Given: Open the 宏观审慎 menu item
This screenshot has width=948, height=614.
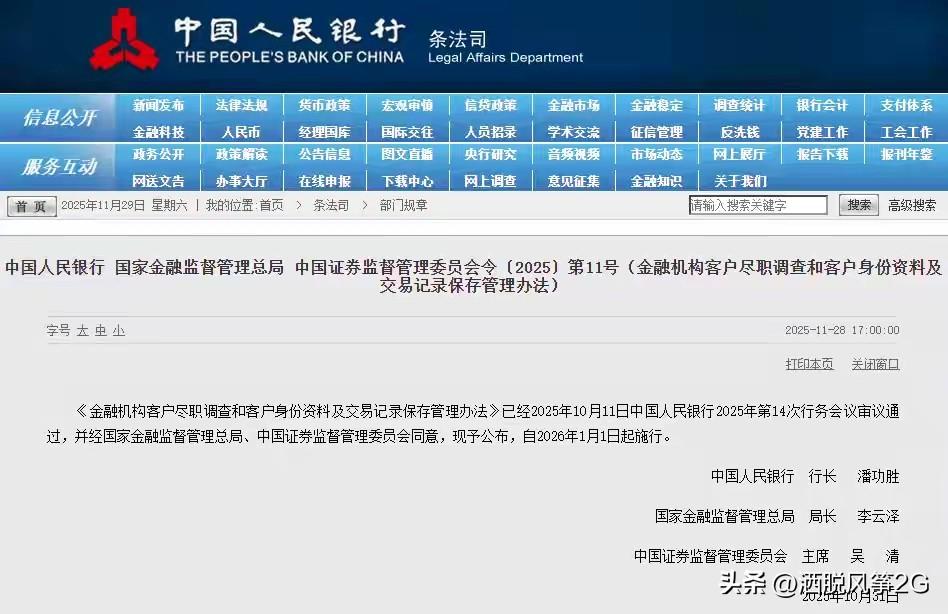Looking at the screenshot, I should pos(407,105).
